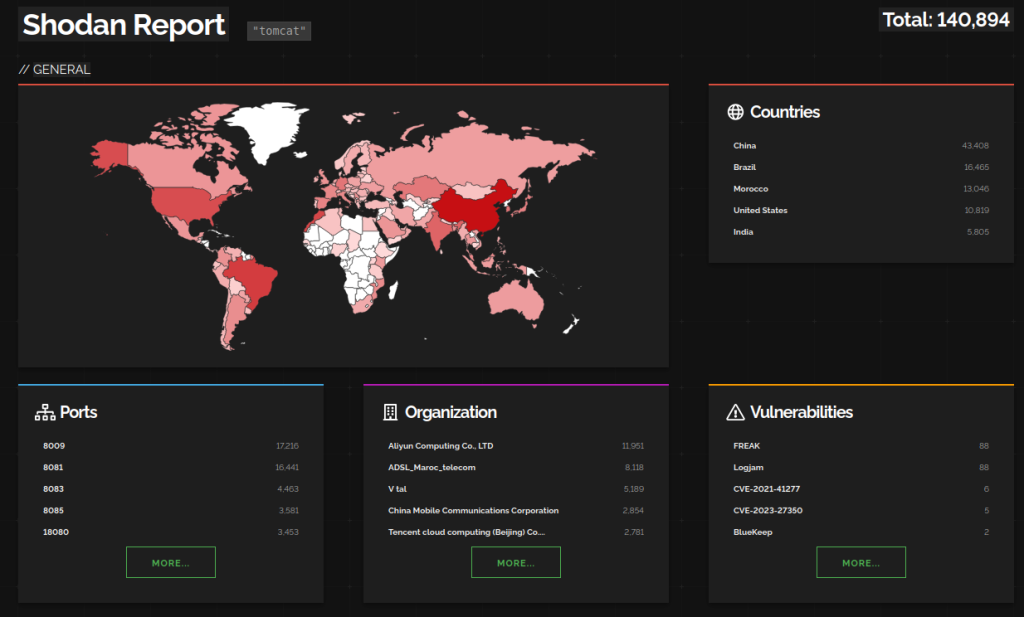Open MORE... button in the Vulnerabilities panel
Screen dimensions: 1024x617
861,562
